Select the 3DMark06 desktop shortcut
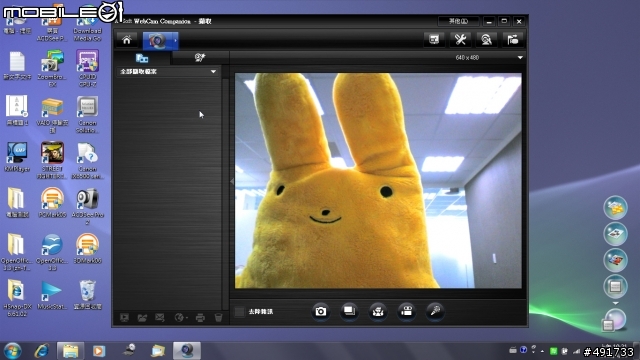Screen dimensions: 640x360 (x=87, y=249)
